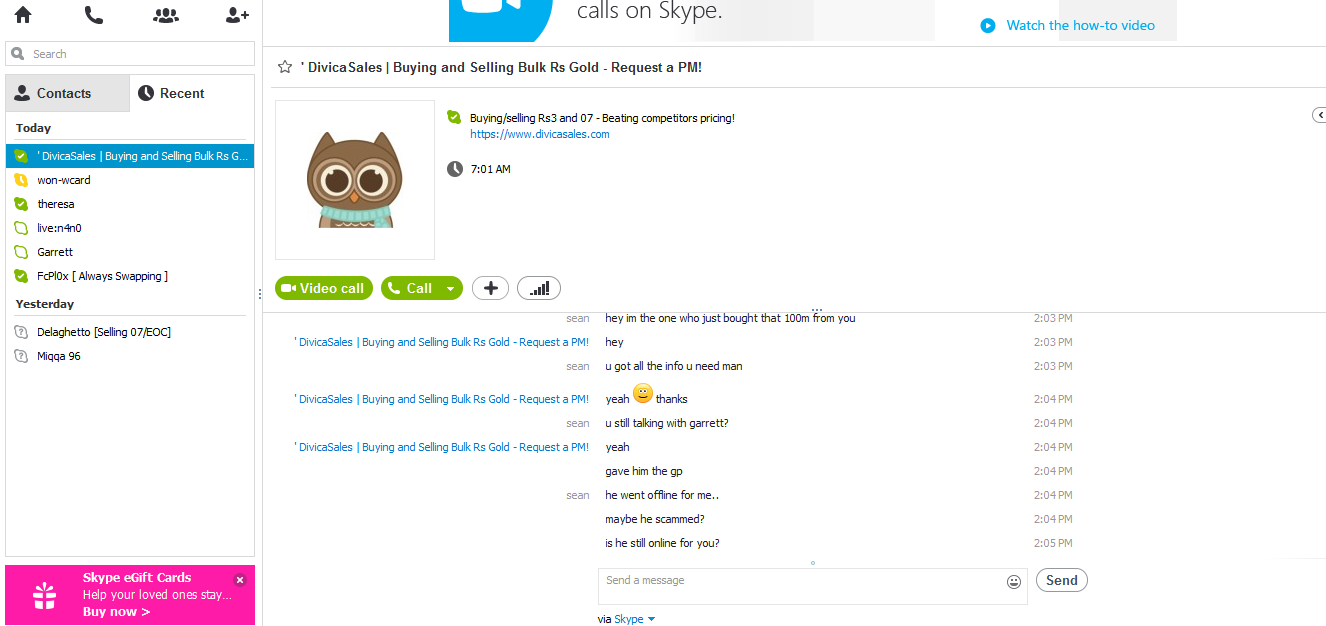Viewport: 1326px width, 626px height.
Task: Click Buy now in eGift Cards banner
Action: 117,612
